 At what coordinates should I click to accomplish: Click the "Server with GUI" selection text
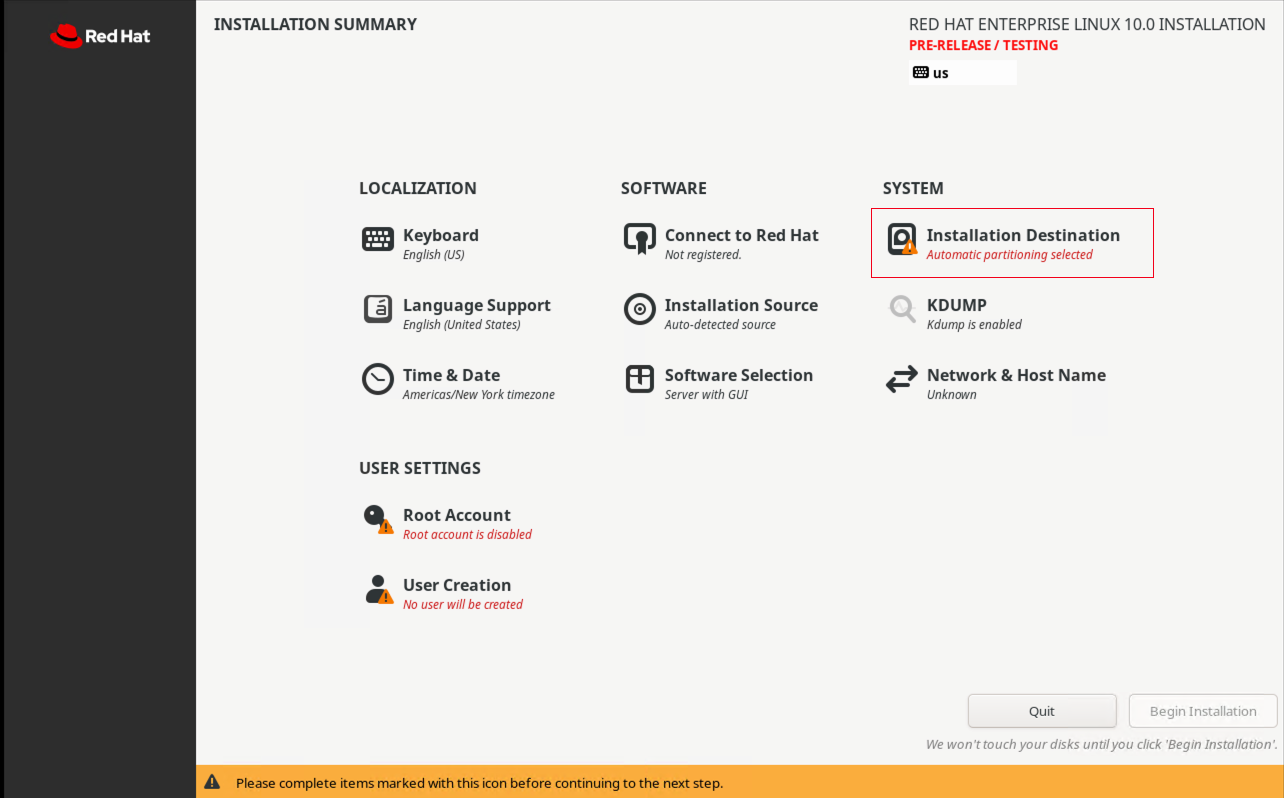(x=706, y=395)
